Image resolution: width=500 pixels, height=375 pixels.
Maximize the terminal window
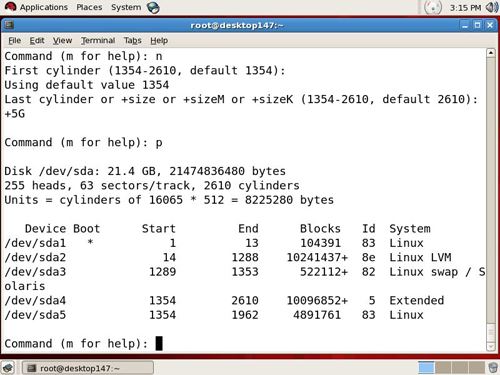(477, 25)
